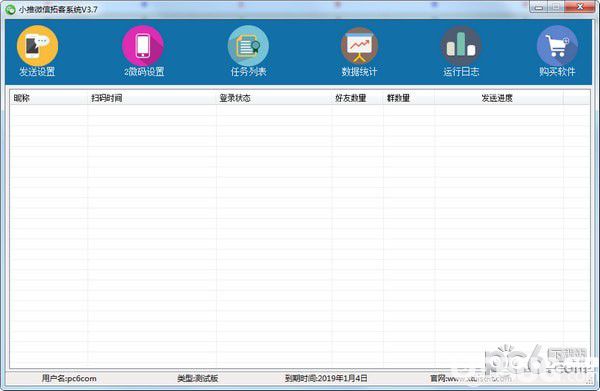Click the 用户名:pc6com status text
Image resolution: width=600 pixels, height=391 pixels.
tap(69, 378)
